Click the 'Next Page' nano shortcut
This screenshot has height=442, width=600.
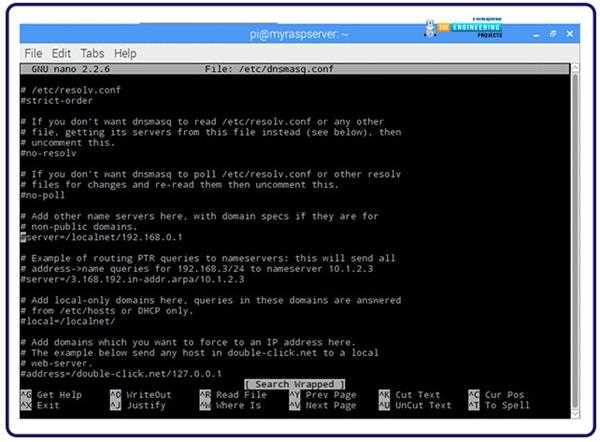click(x=323, y=405)
